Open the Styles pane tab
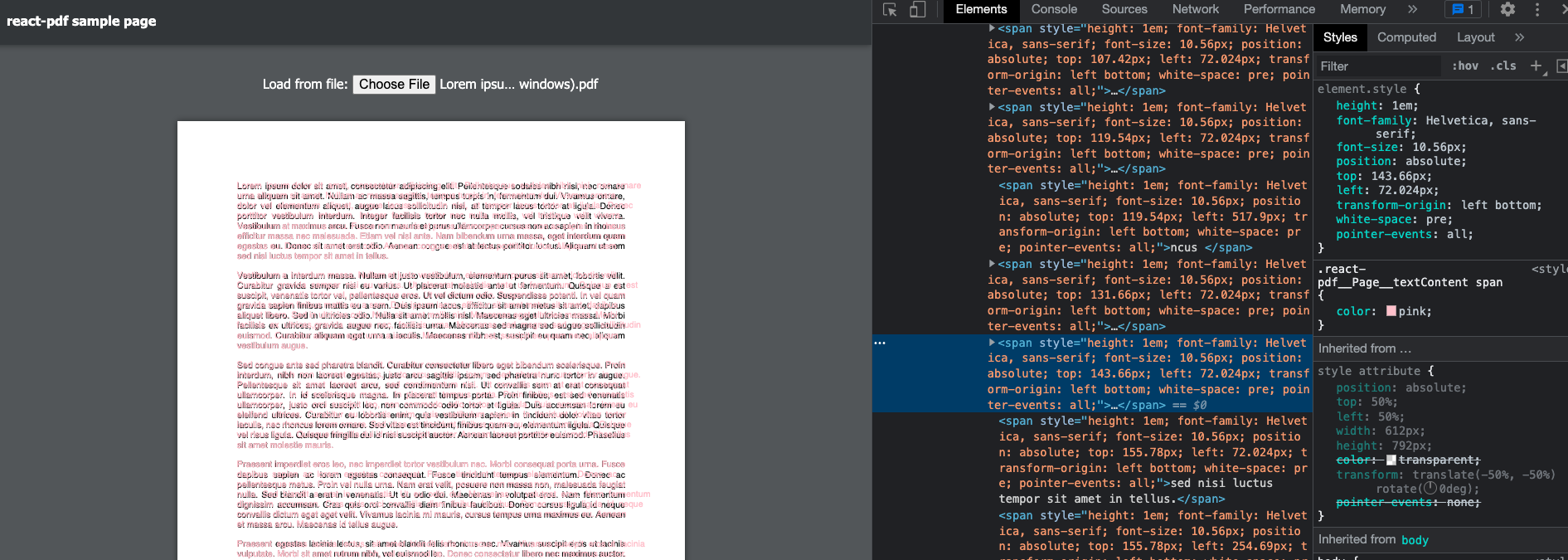The image size is (1568, 560). [x=1340, y=37]
